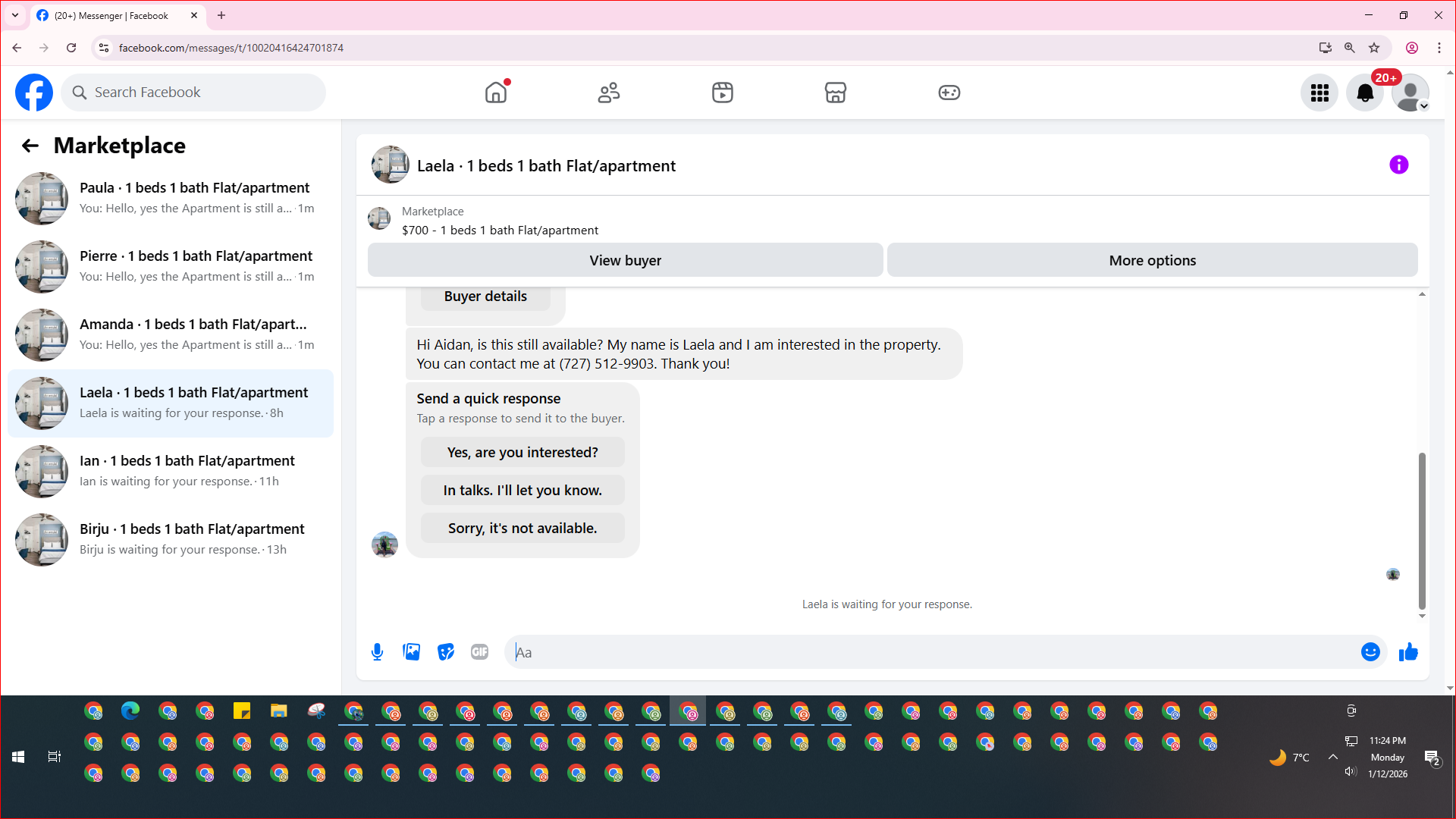Open conversation information purple icon
The image size is (1456, 819).
1398,165
